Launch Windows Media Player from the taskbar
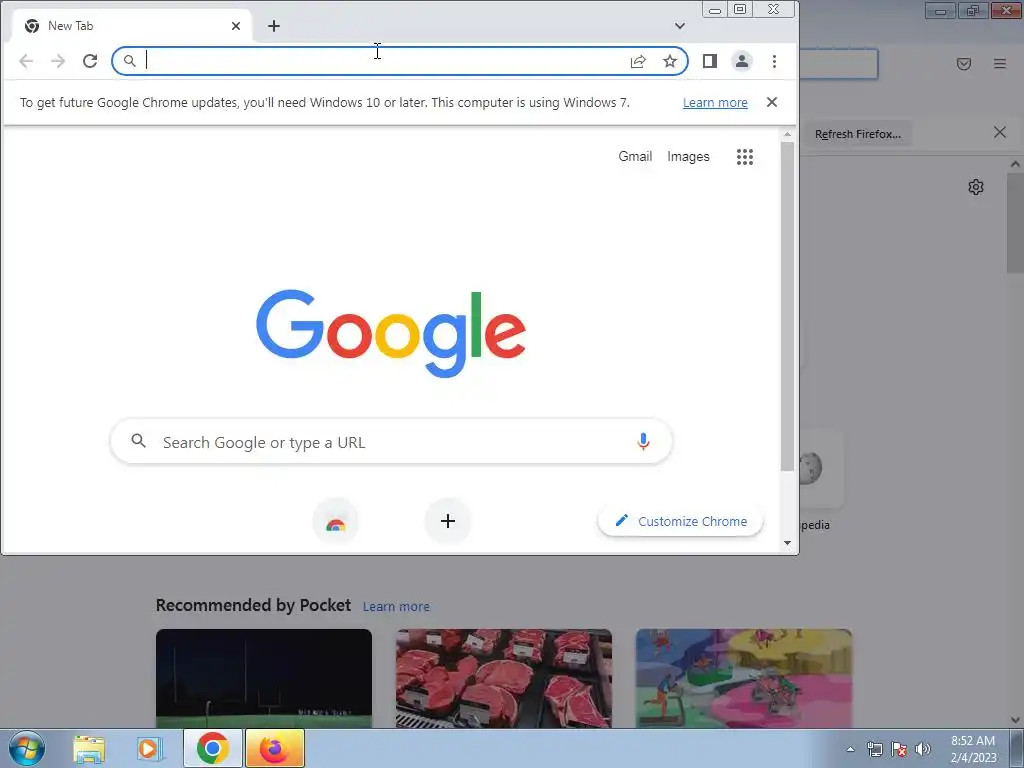 tap(150, 748)
